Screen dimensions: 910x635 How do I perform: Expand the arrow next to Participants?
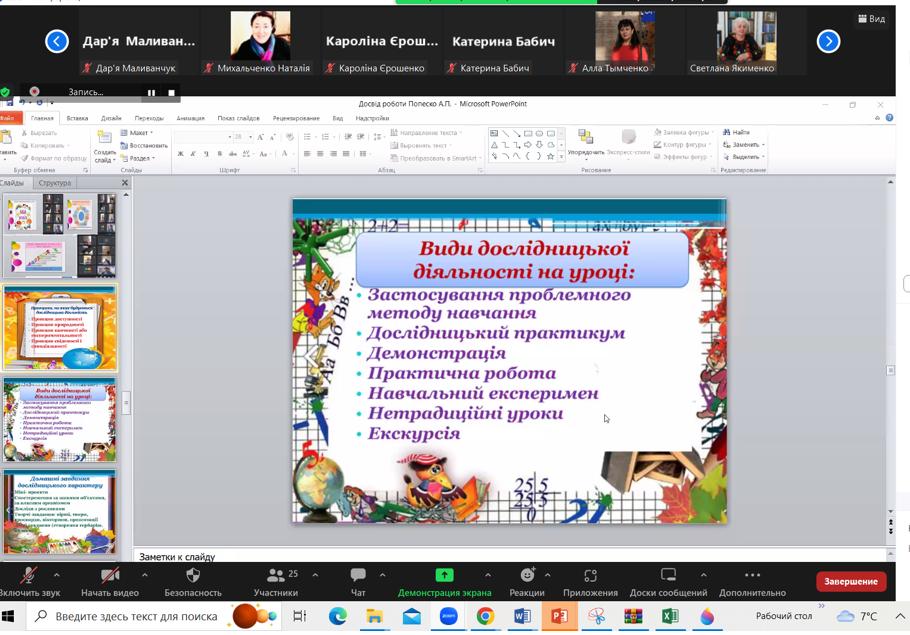click(x=315, y=575)
